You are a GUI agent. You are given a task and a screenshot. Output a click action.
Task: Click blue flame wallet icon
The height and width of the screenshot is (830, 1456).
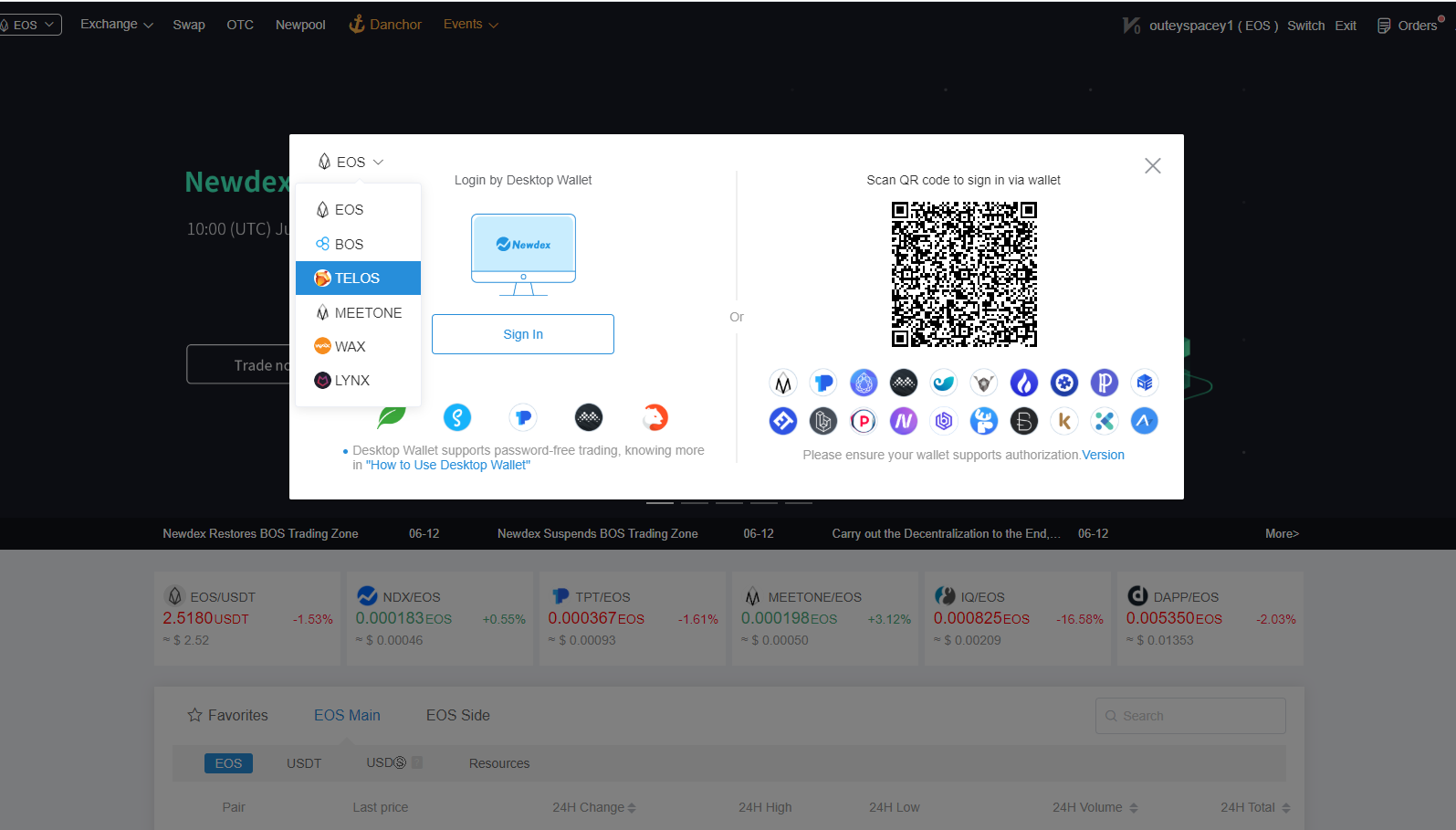(1024, 383)
